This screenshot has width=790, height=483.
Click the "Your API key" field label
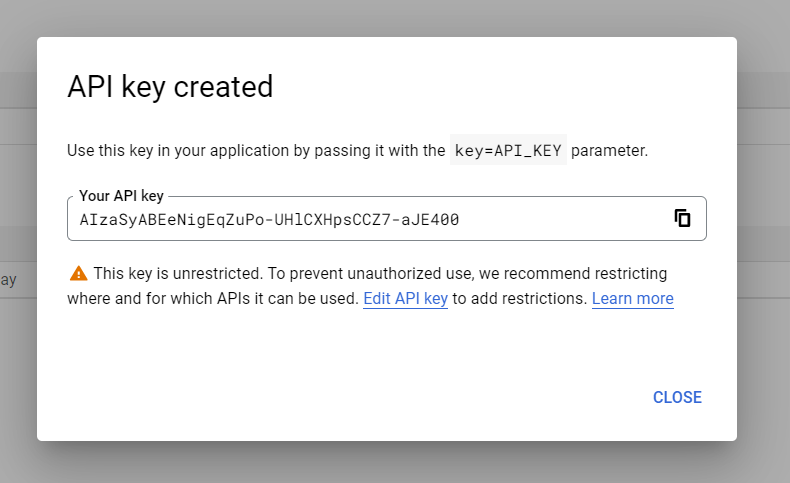pos(121,196)
